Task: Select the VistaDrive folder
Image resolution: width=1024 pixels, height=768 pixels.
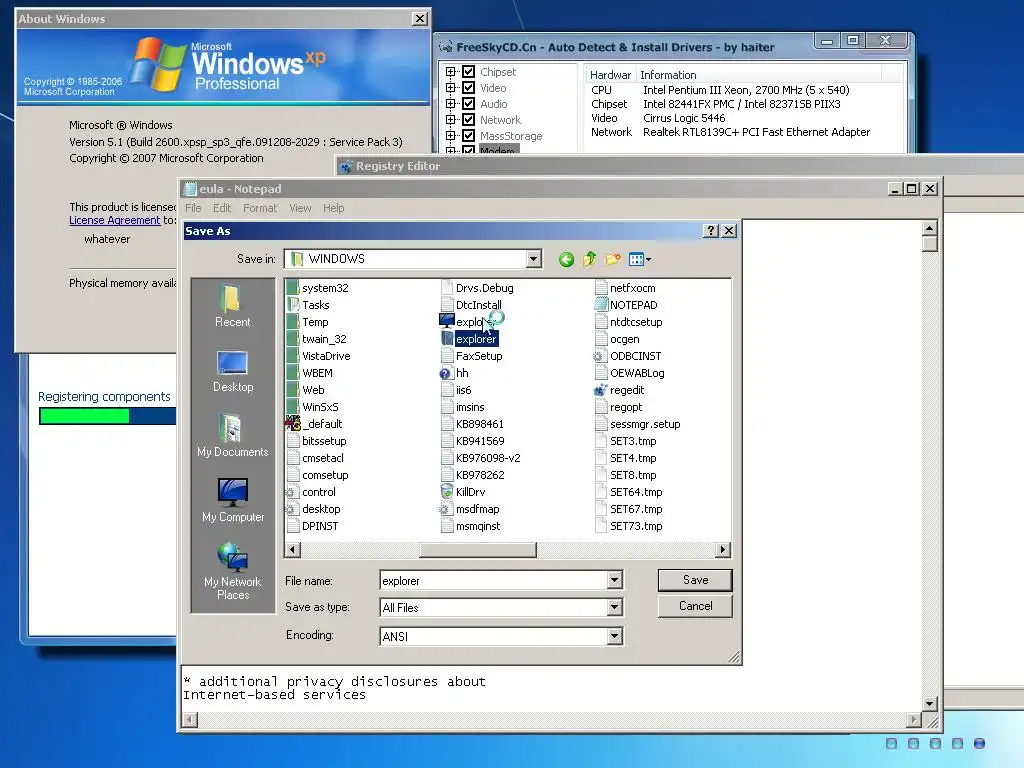Action: (318, 356)
